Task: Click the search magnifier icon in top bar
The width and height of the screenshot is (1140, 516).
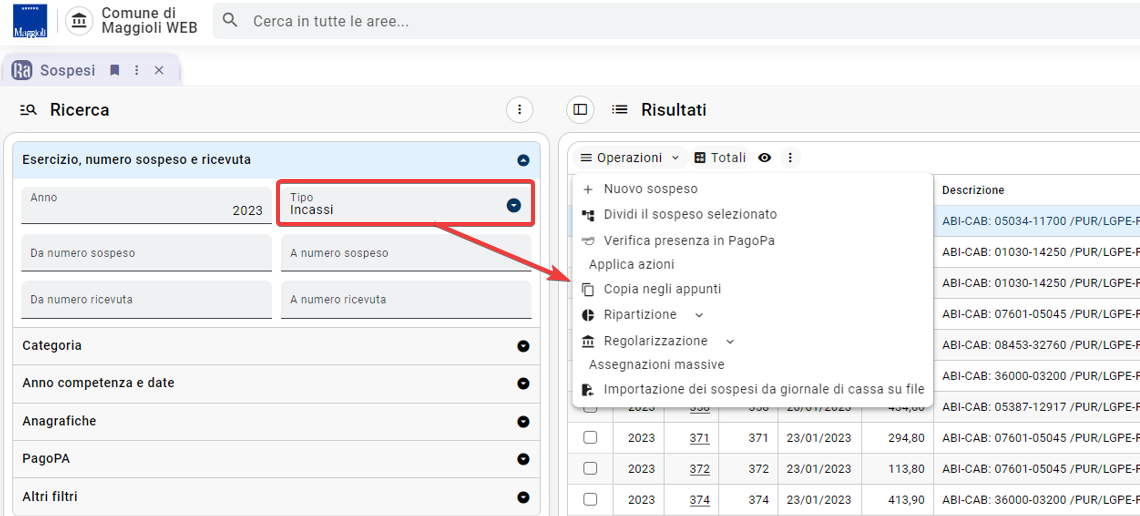Action: 230,20
